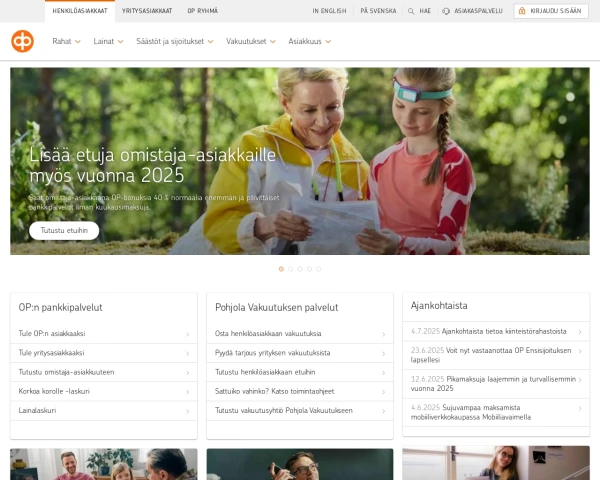Switch language to In English
This screenshot has height=480, width=600.
pyautogui.click(x=329, y=11)
